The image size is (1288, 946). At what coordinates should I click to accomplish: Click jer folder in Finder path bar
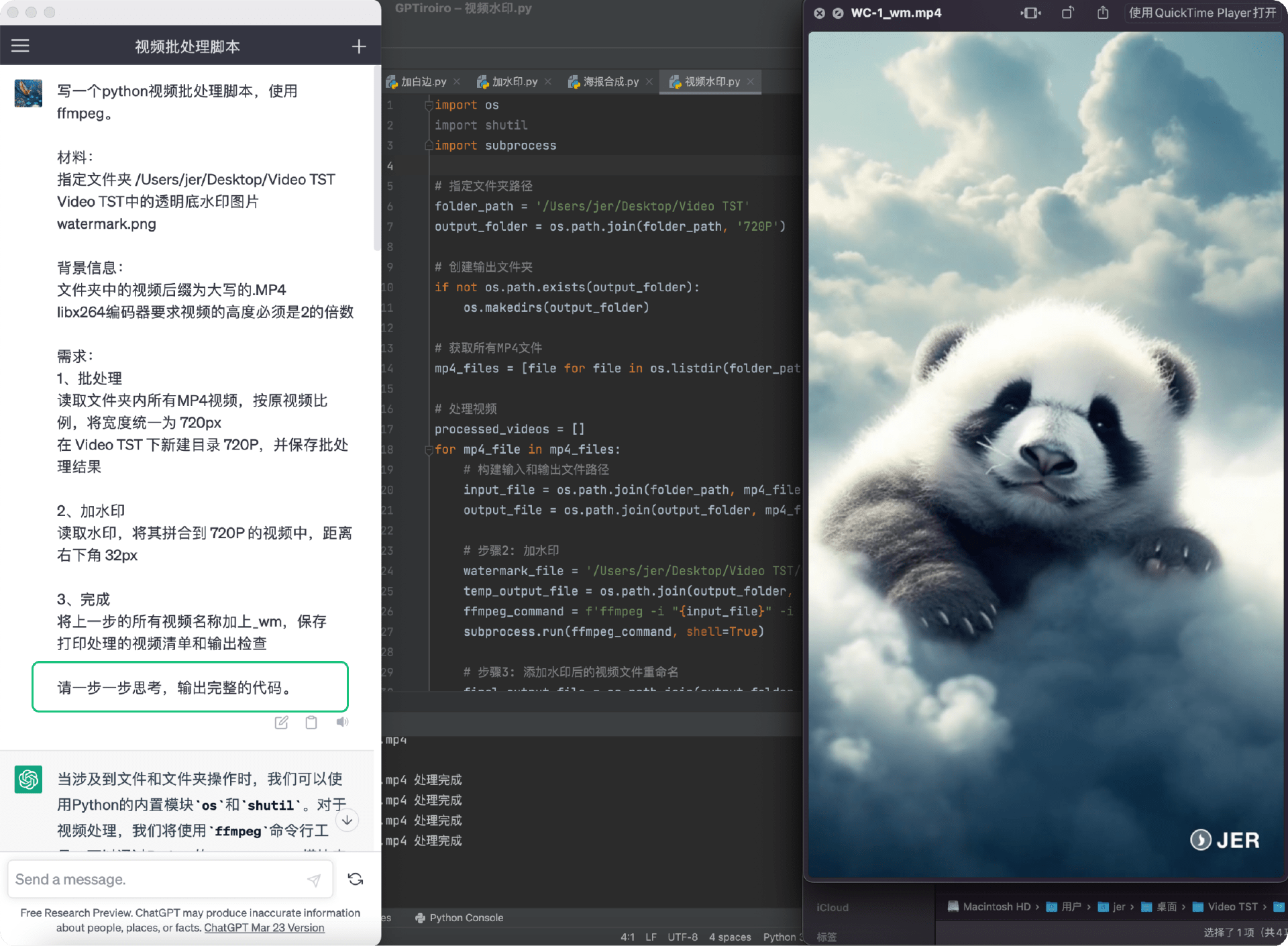tap(1112, 906)
